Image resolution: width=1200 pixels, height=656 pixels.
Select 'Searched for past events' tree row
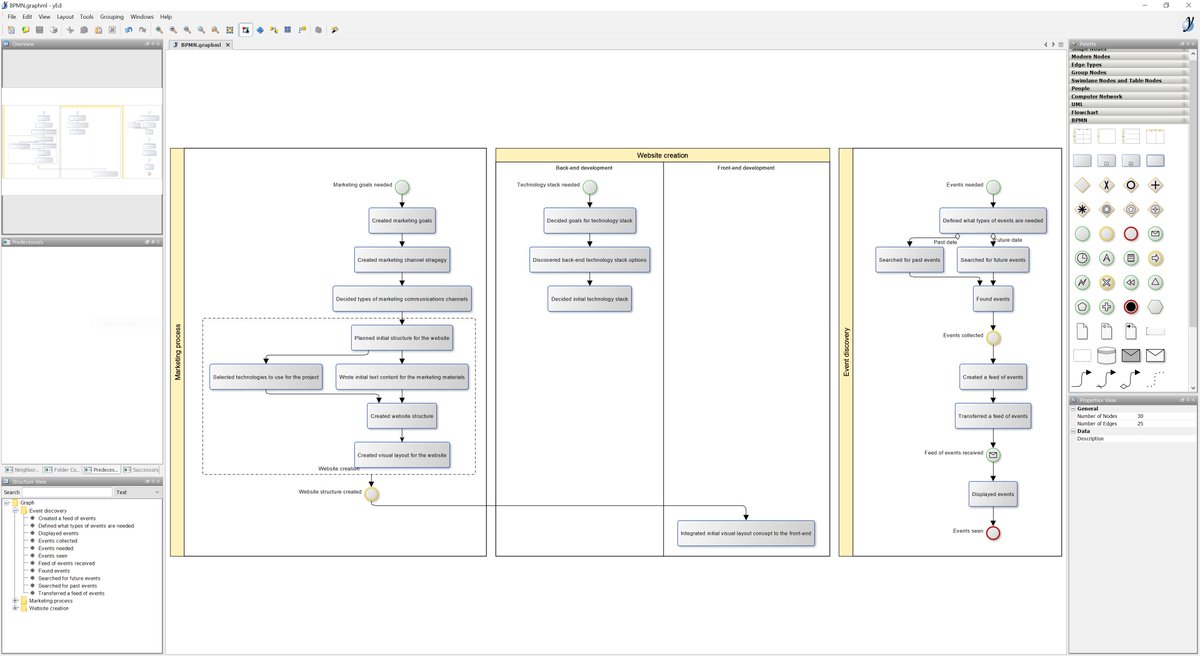[x=67, y=586]
